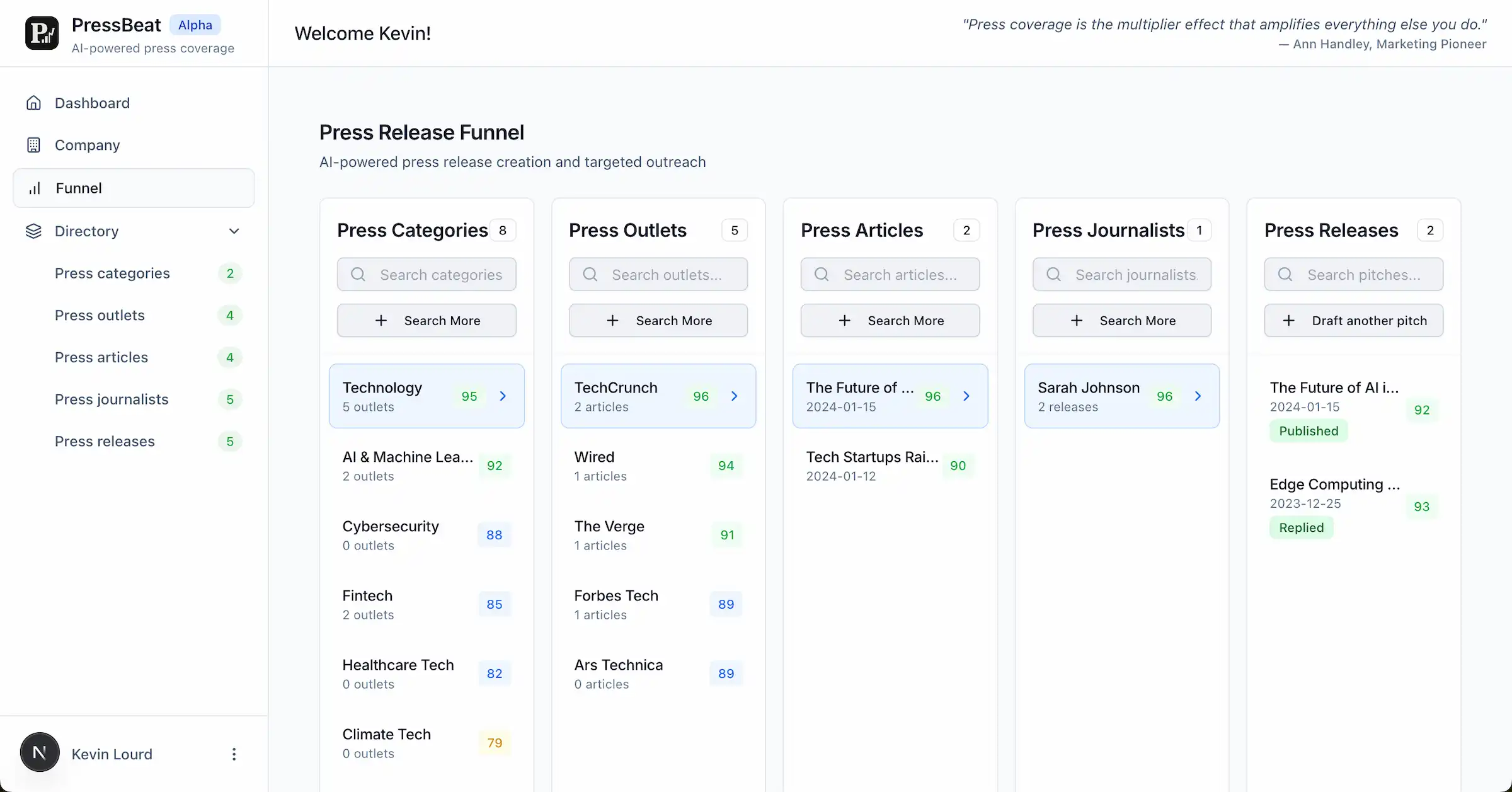Viewport: 1512px width, 792px height.
Task: Focus the Search outlets field
Action: [x=658, y=275]
